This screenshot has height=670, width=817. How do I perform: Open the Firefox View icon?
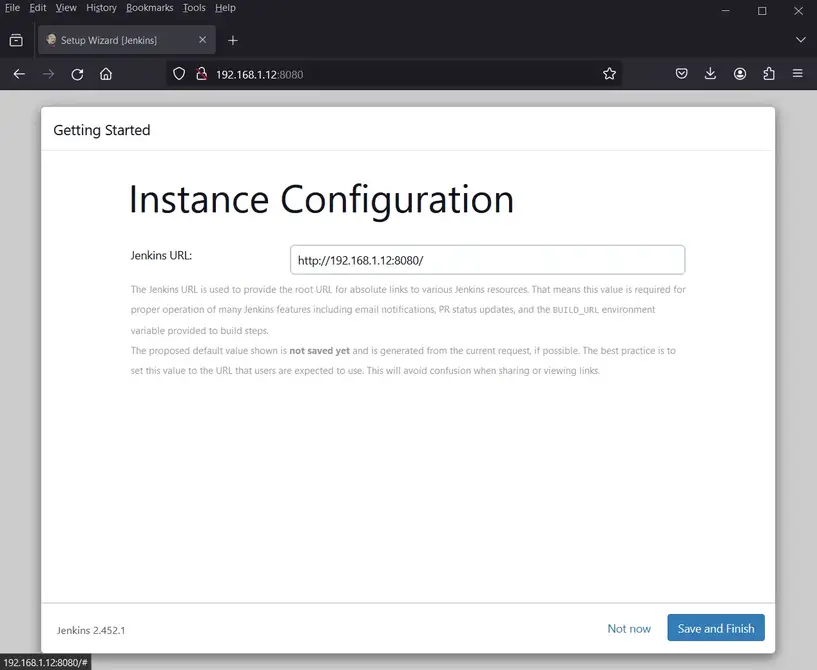16,40
